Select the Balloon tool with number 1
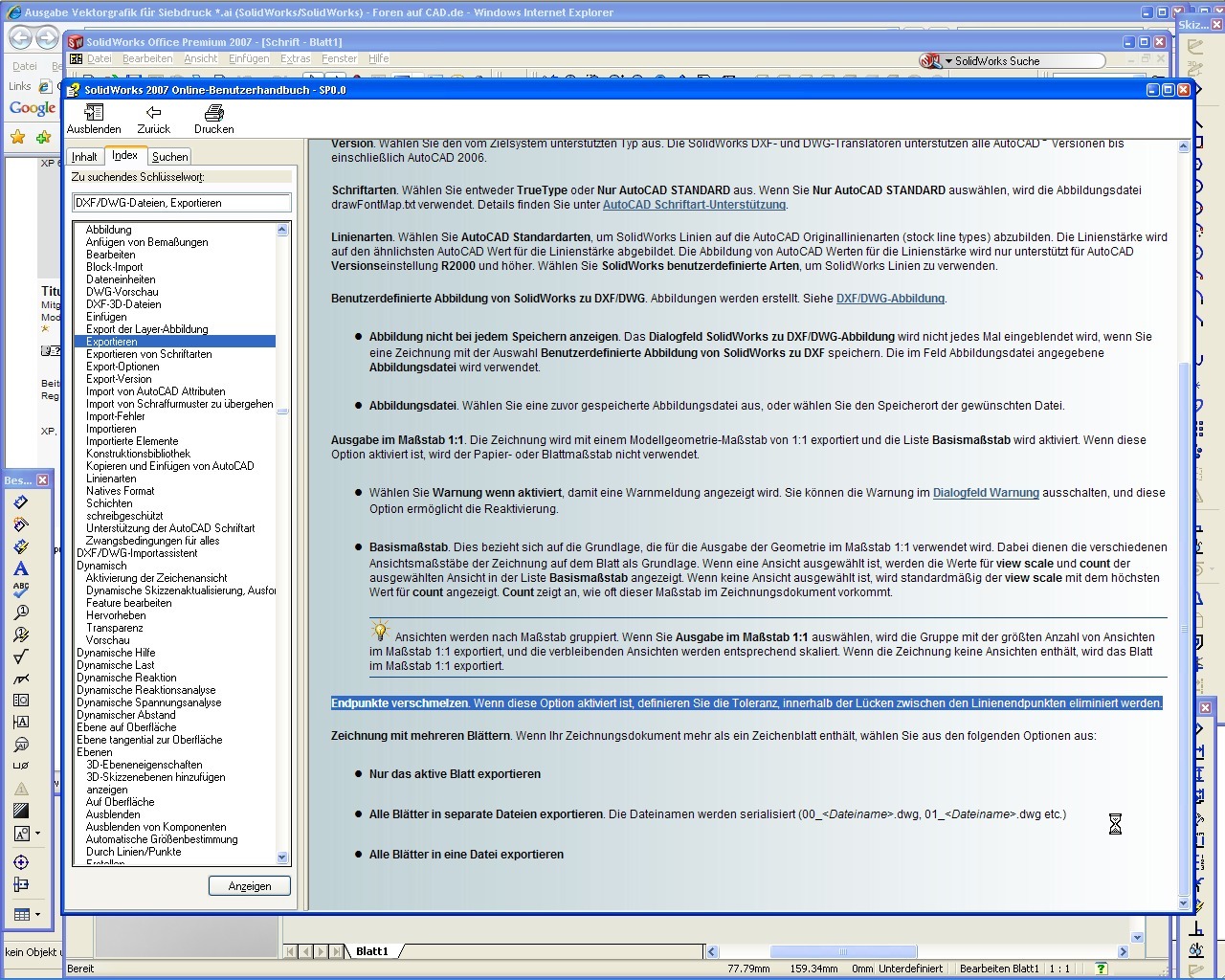Screen dimensions: 1225x980 21,612
